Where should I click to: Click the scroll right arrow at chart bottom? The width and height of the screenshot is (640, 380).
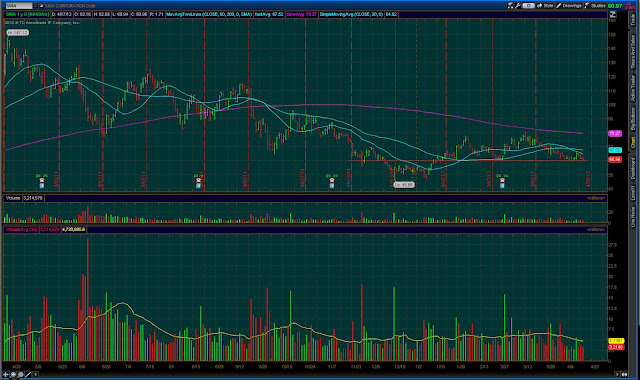[x=617, y=374]
